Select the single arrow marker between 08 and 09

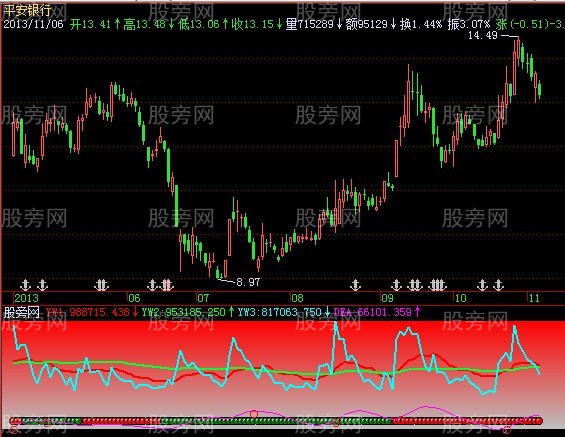(356, 285)
